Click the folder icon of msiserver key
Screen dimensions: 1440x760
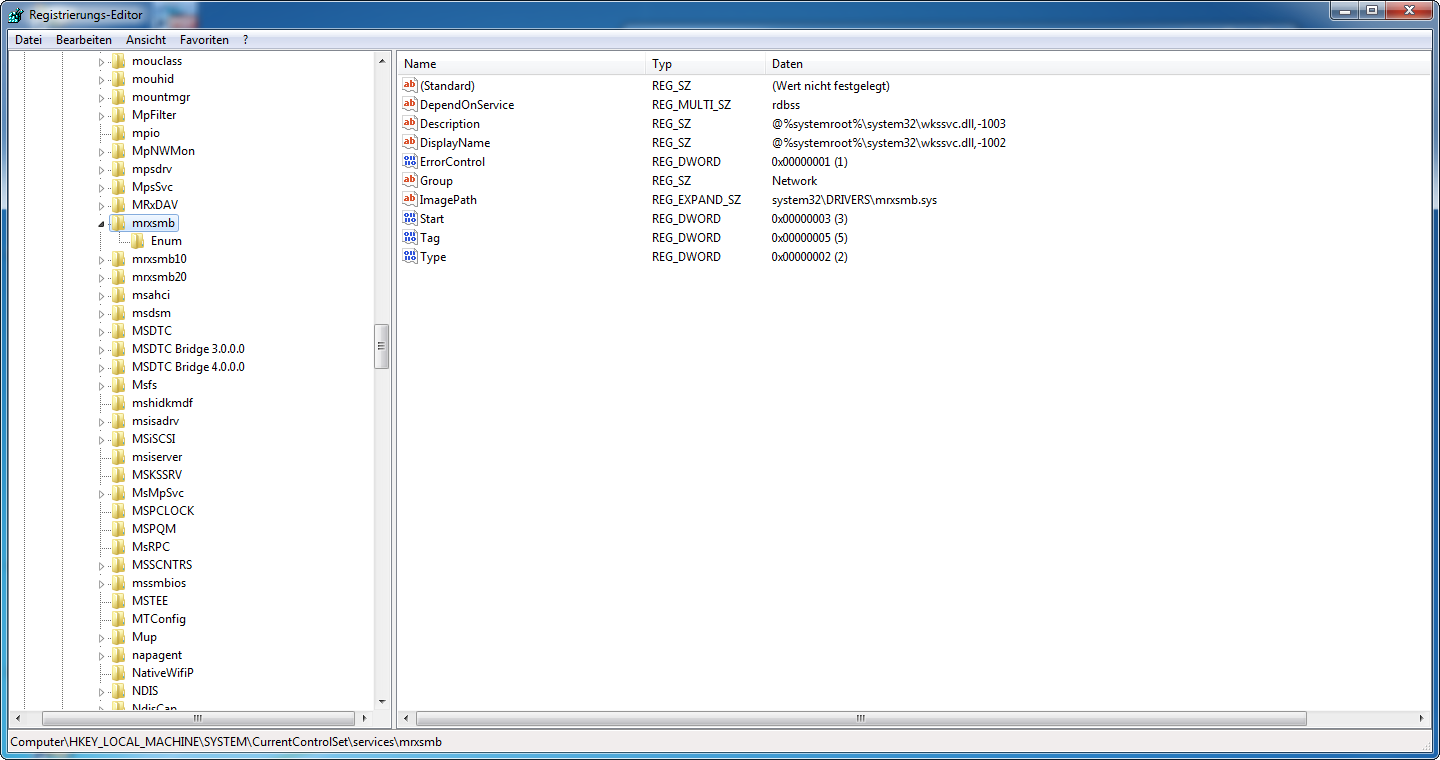click(118, 457)
